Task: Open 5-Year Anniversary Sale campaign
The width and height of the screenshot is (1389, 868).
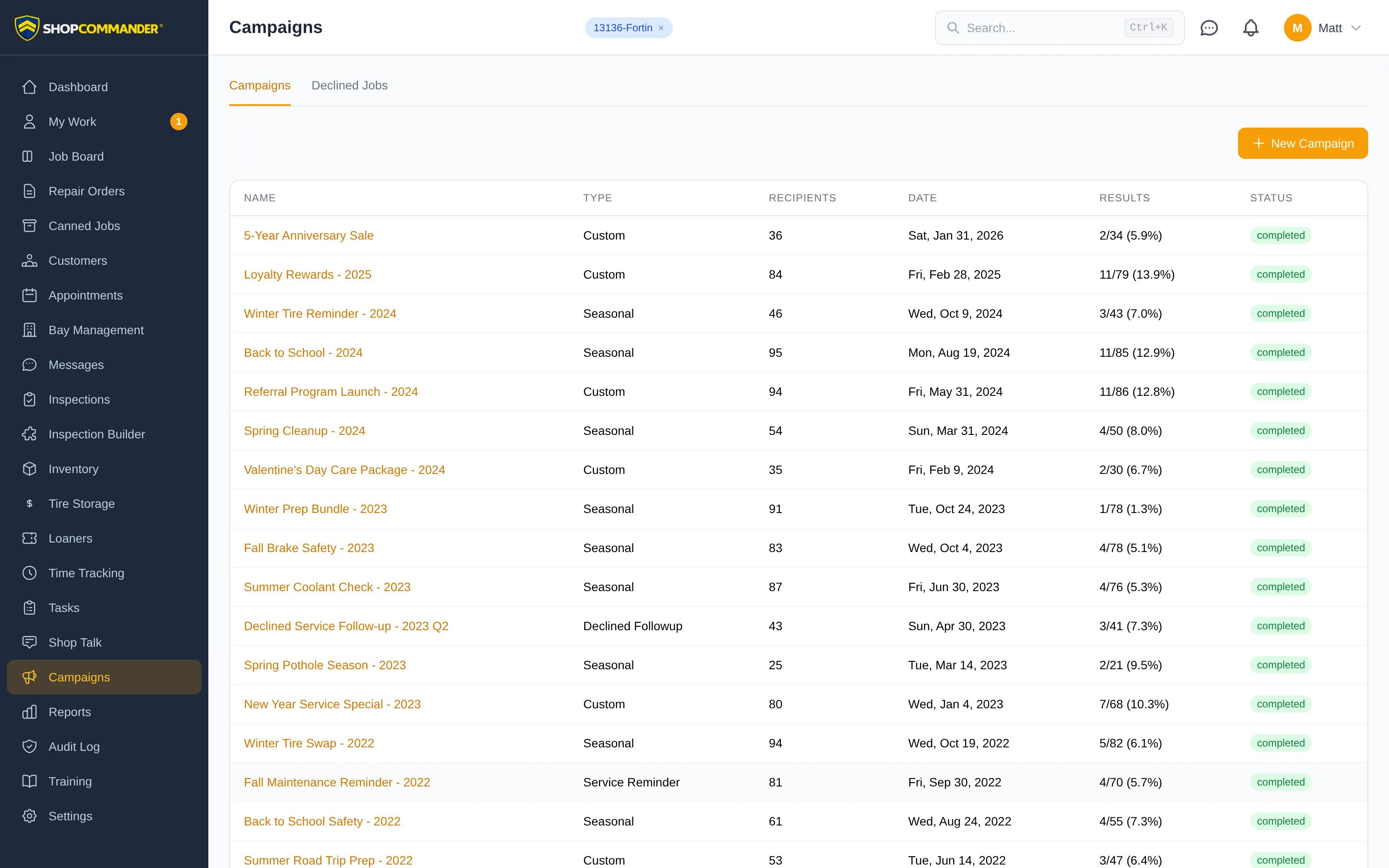Action: (x=308, y=235)
